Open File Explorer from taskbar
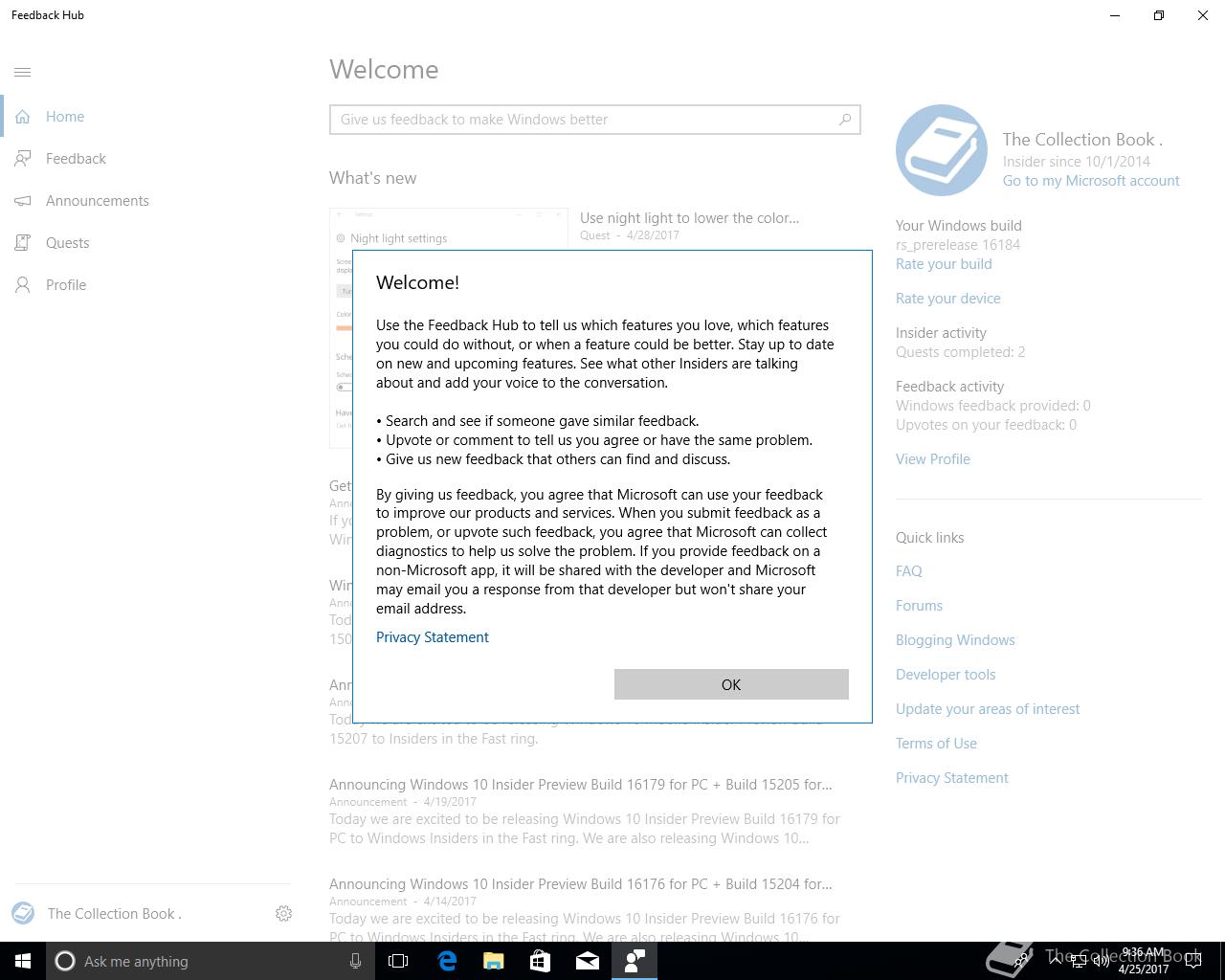This screenshot has width=1225, height=980. tap(494, 961)
